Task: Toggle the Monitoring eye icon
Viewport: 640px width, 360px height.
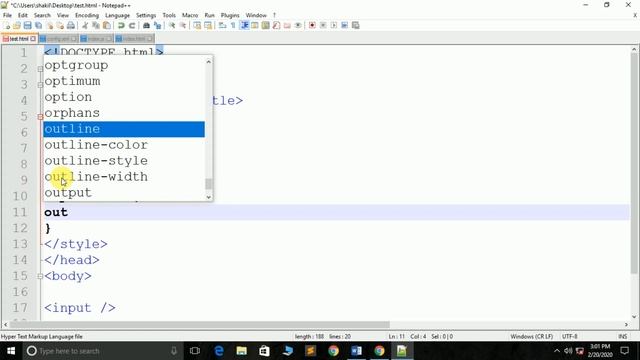Action: (298, 26)
